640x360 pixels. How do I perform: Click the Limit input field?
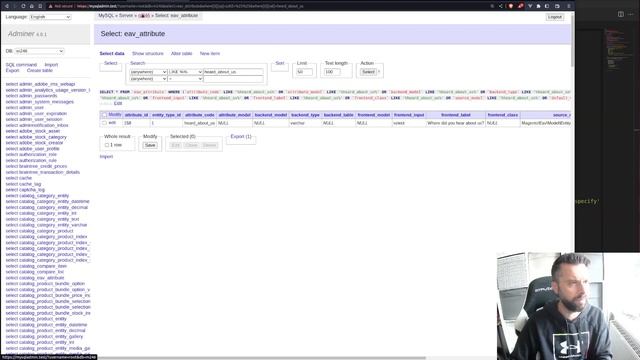304,72
